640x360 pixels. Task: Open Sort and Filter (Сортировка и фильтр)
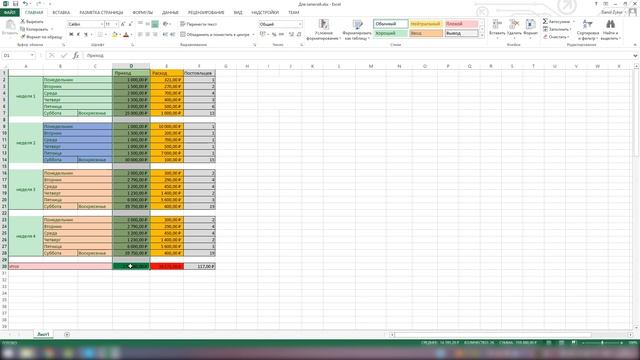pyautogui.click(x=588, y=29)
